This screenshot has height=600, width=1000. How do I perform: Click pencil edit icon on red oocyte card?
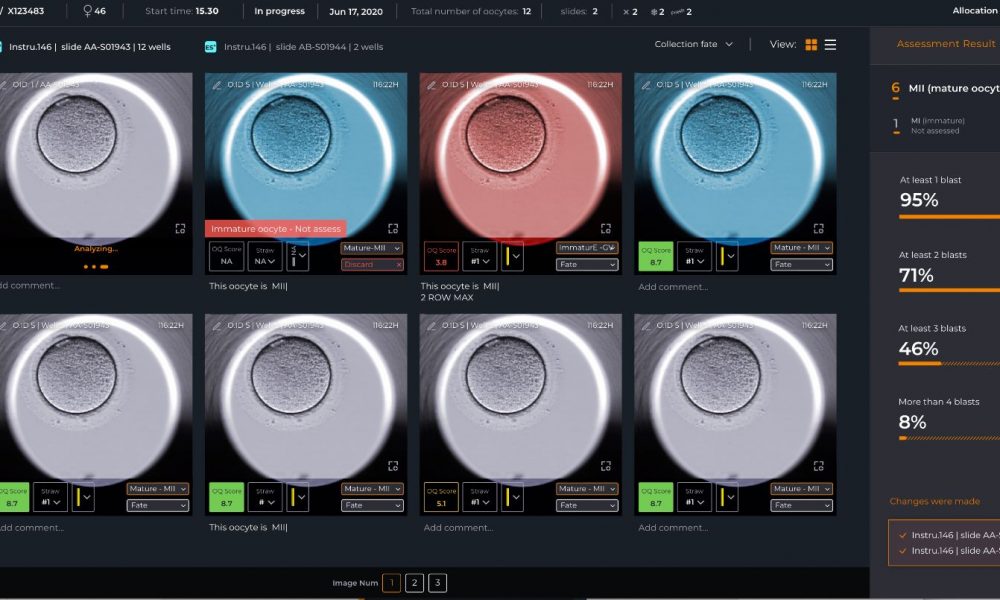tap(431, 85)
